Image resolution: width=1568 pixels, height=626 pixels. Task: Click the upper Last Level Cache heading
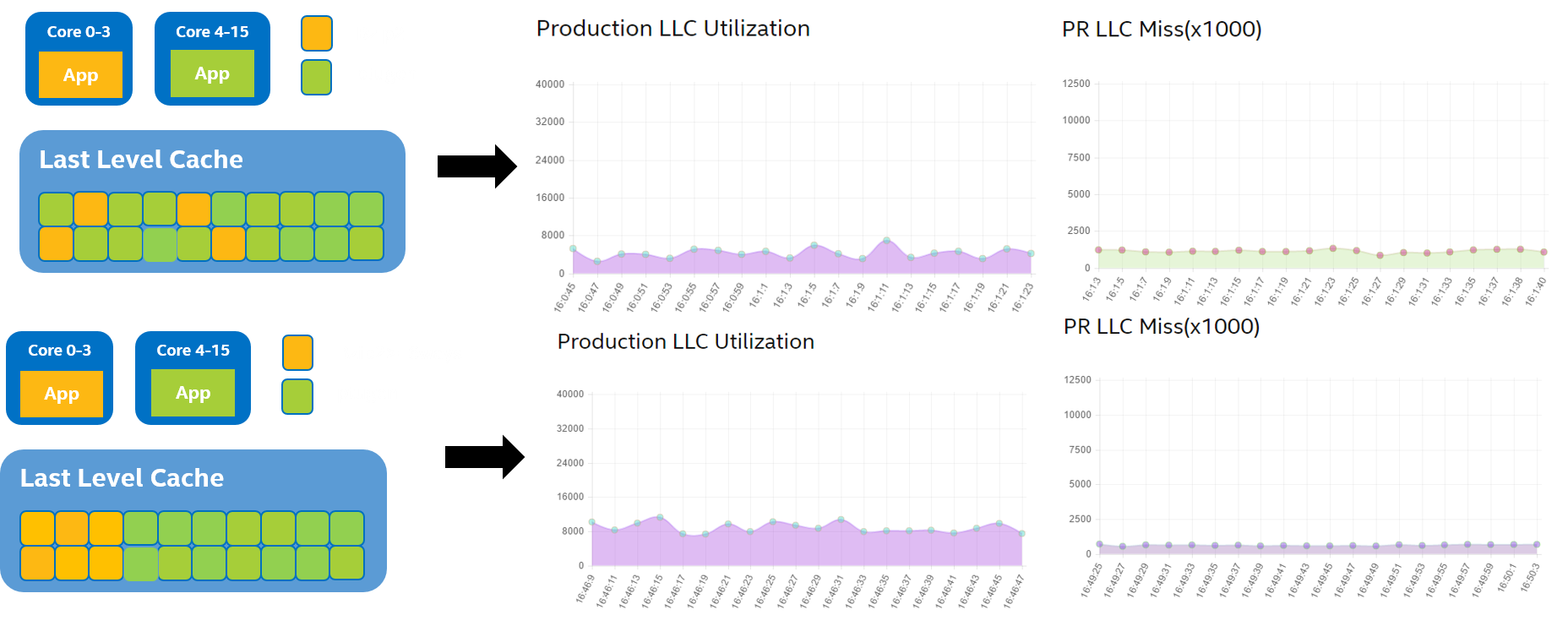[x=141, y=160]
